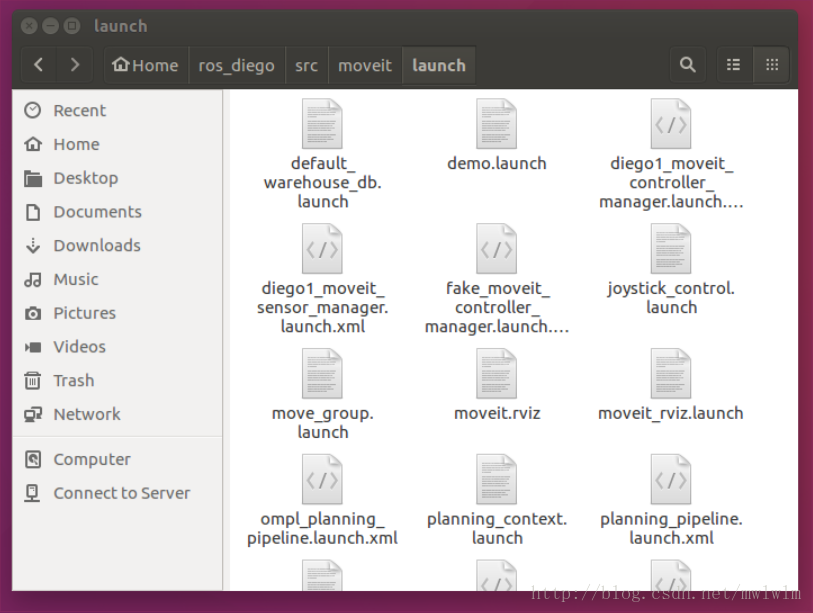Click the planning_context.launch file name
813x613 pixels.
(x=497, y=528)
